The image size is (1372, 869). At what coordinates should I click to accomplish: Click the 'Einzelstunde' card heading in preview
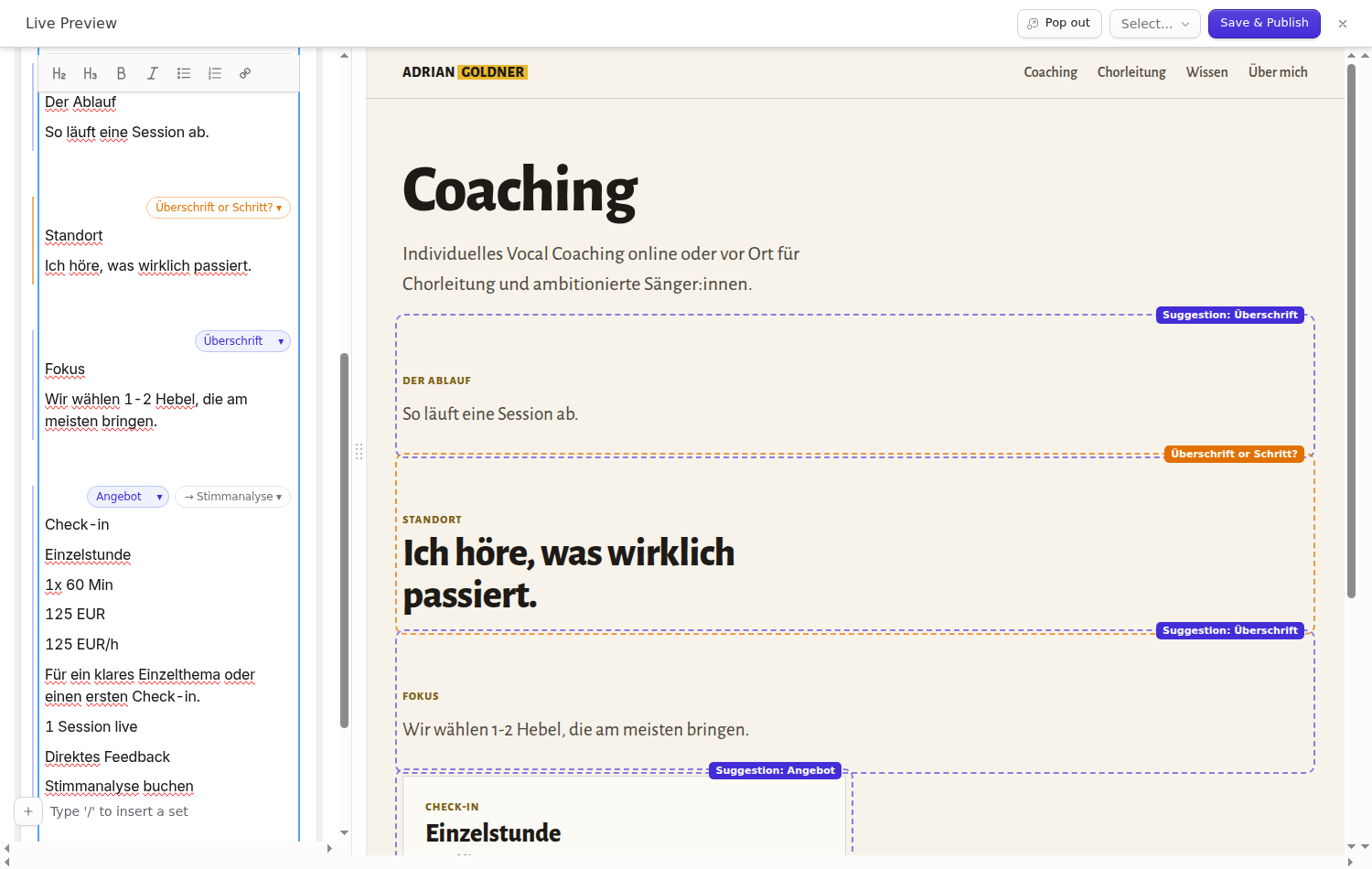coord(493,833)
